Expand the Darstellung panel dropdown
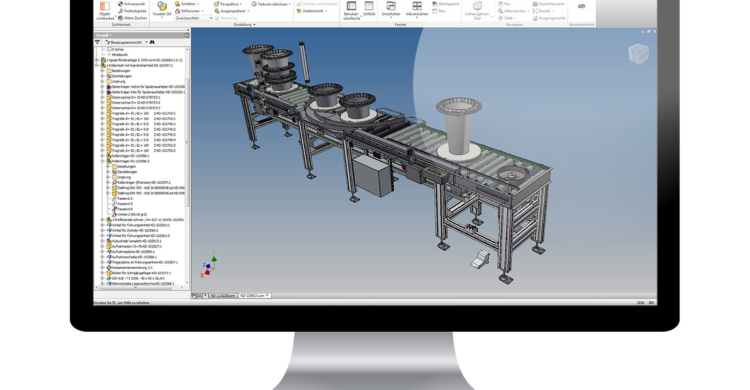750x390 pixels. point(244,24)
